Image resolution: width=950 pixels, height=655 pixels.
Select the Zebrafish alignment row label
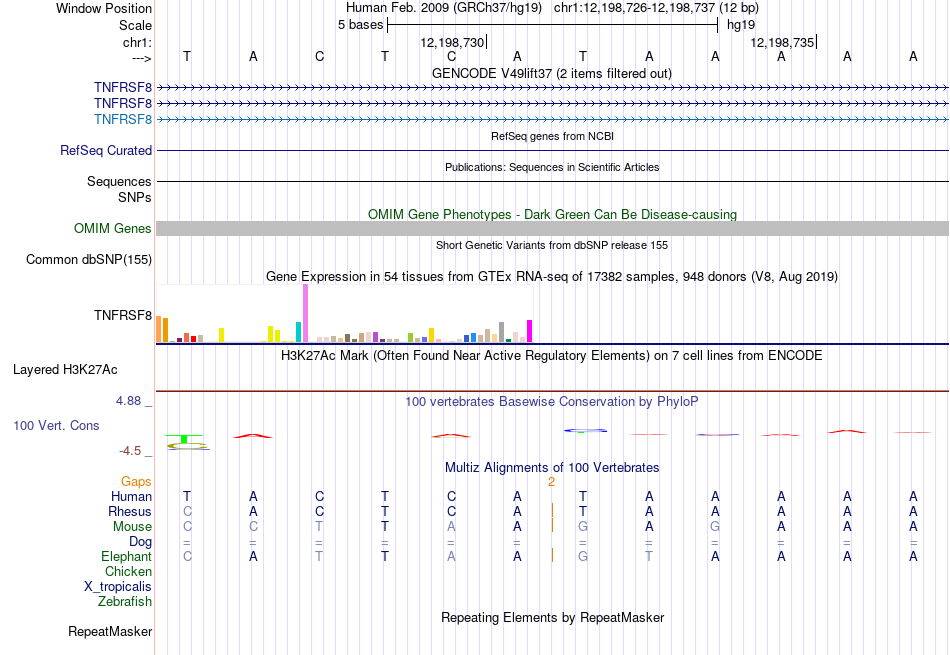(125, 602)
